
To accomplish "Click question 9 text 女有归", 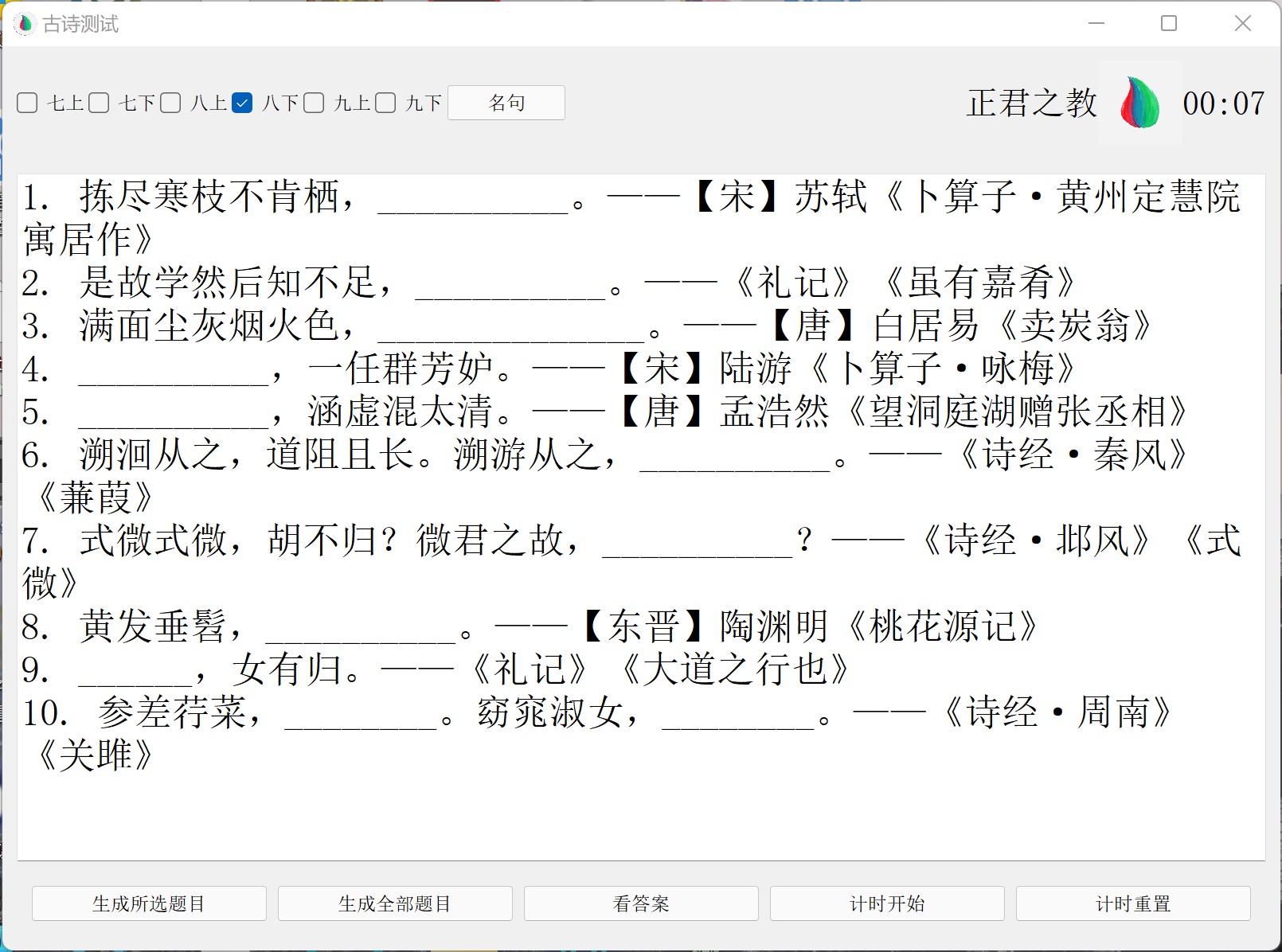I will click(x=287, y=669).
